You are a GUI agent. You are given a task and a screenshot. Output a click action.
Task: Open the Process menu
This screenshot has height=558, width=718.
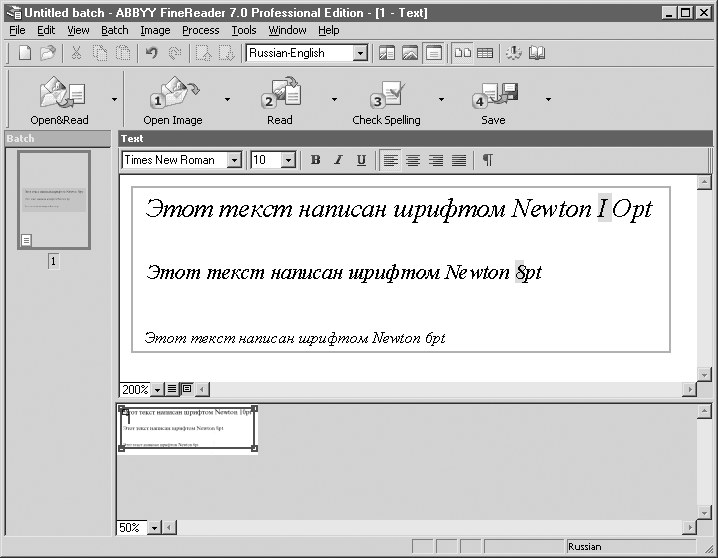(x=201, y=30)
